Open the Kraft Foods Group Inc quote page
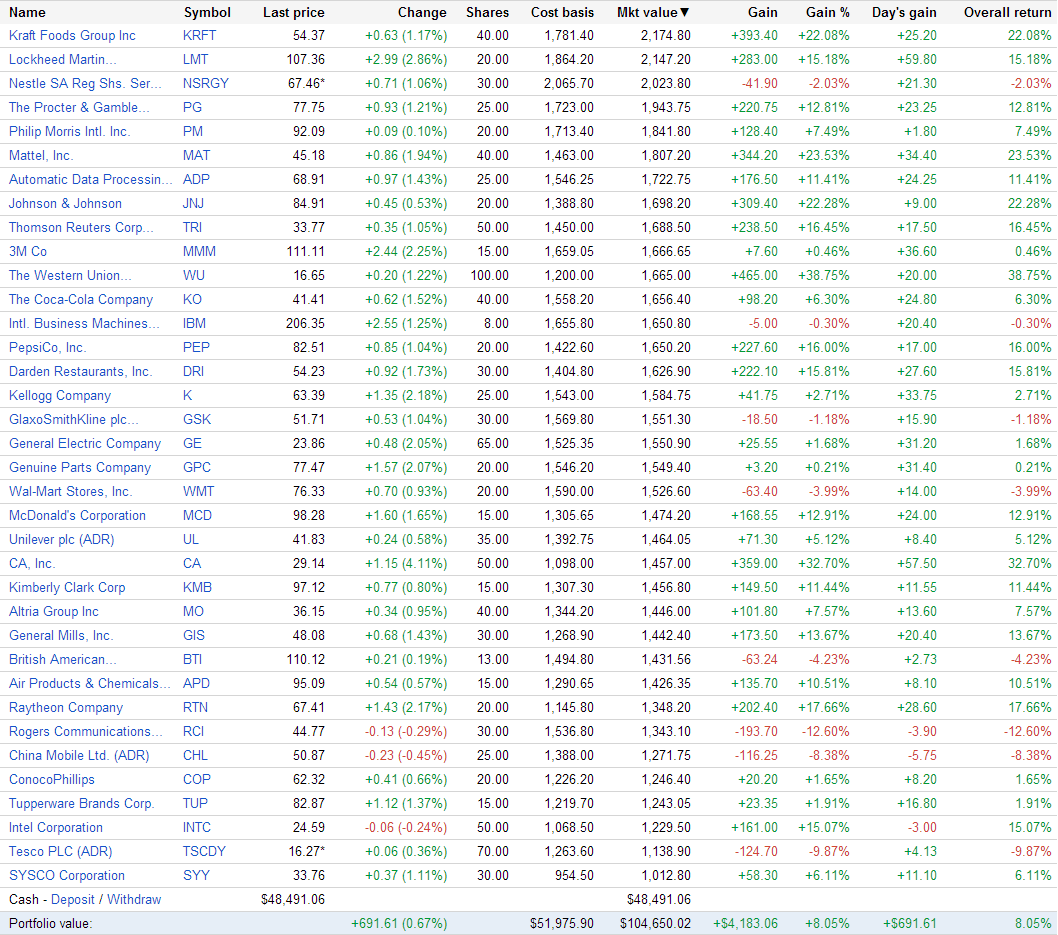 [x=71, y=35]
